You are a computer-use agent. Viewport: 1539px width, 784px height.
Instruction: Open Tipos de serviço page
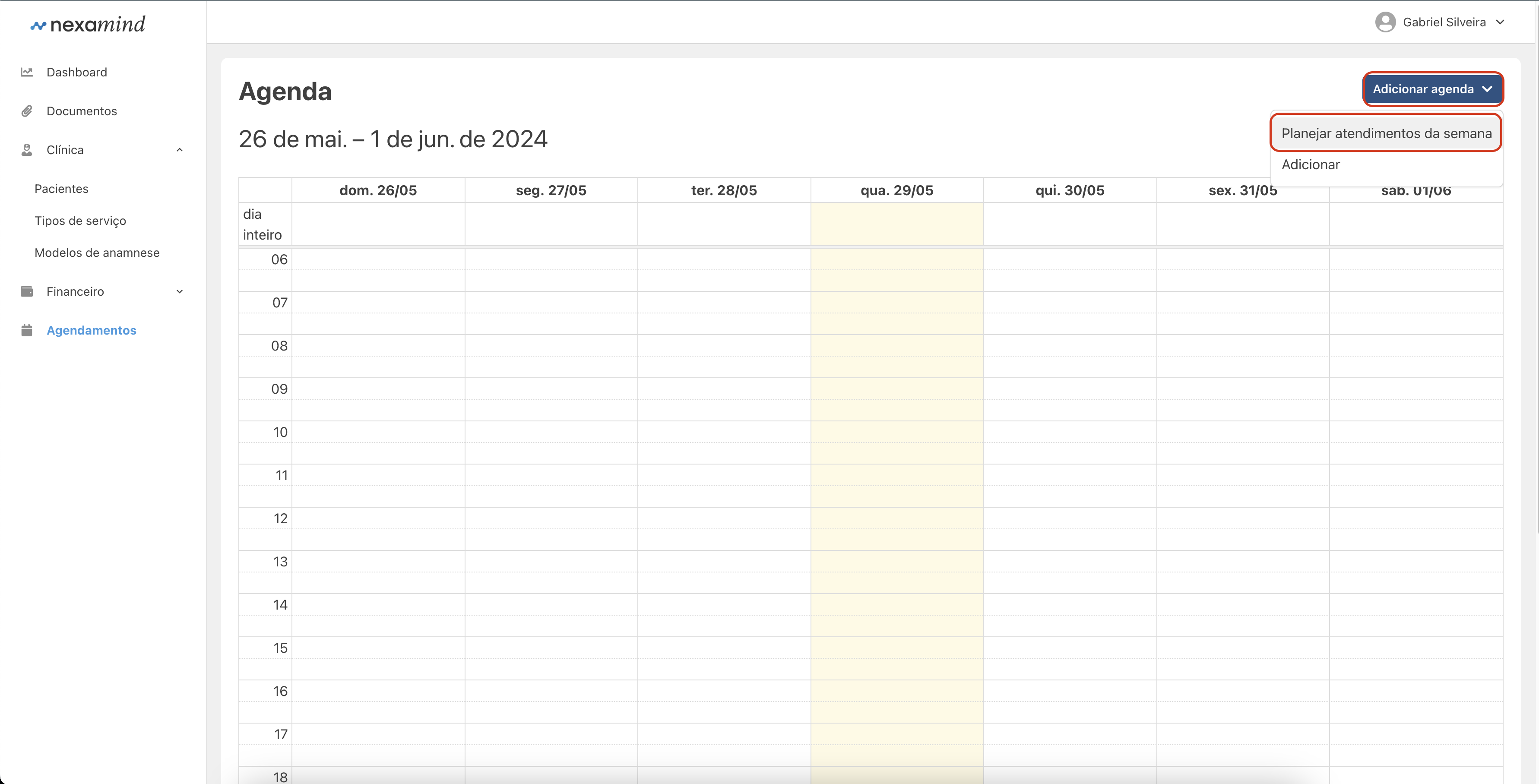(x=80, y=221)
